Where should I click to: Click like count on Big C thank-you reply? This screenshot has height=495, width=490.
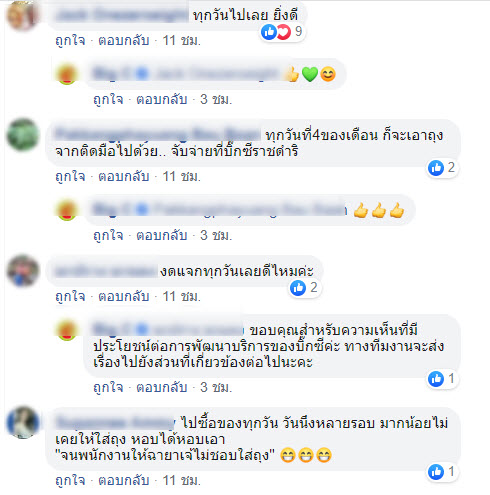tap(442, 379)
